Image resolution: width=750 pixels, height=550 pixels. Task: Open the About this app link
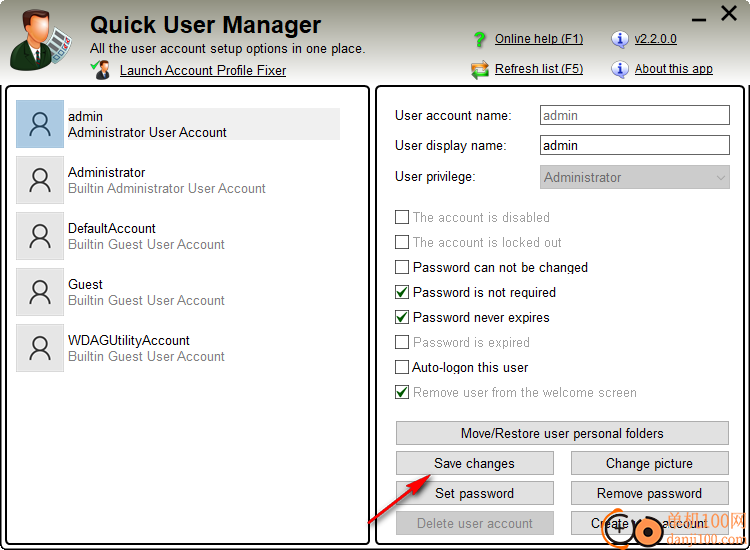(673, 69)
